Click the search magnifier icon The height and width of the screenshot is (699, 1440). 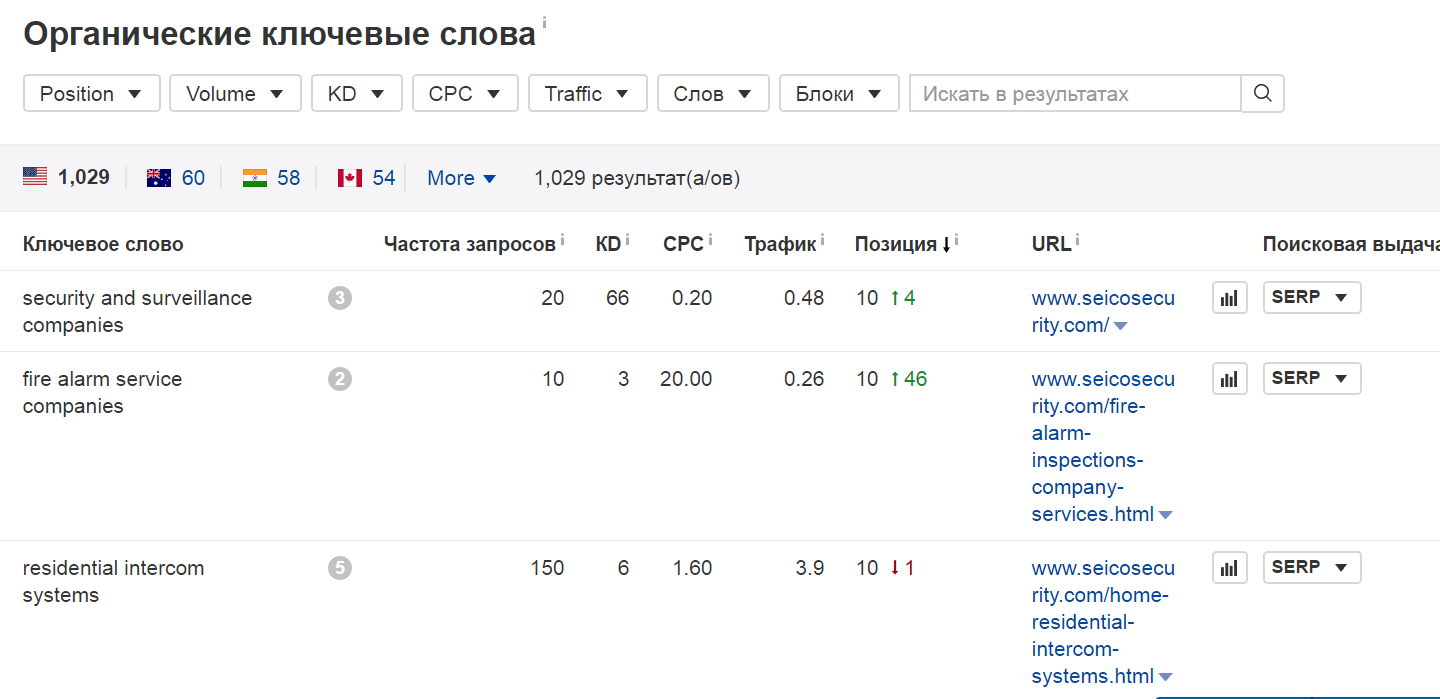click(1262, 93)
